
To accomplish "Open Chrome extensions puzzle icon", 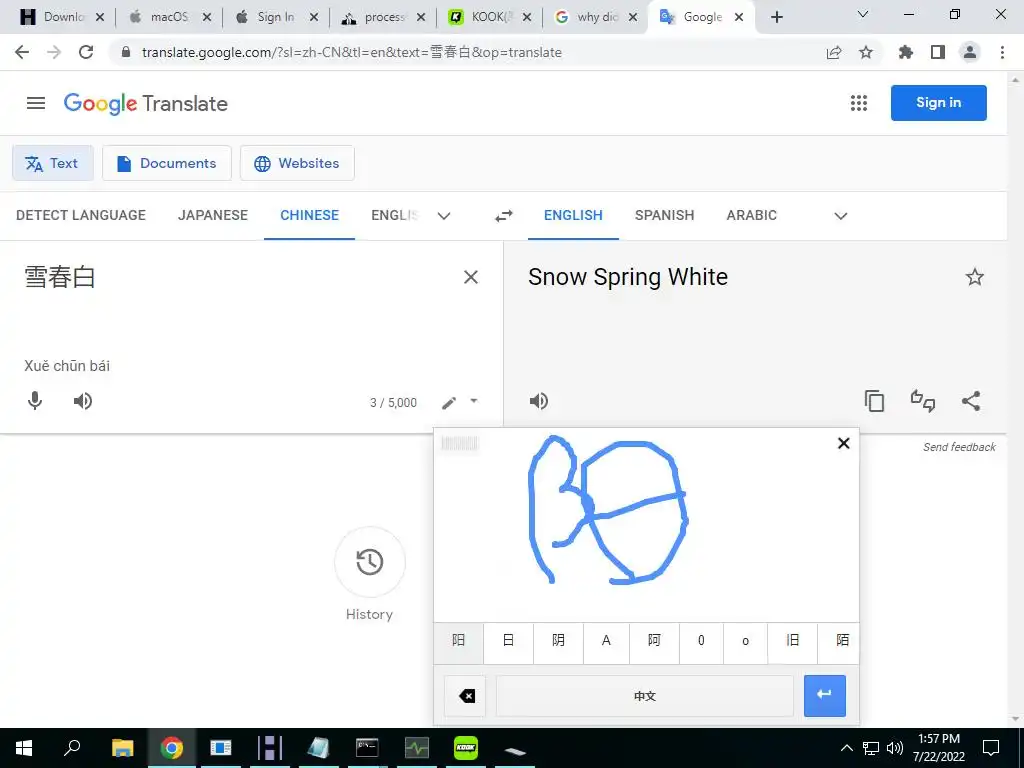I will pyautogui.click(x=906, y=52).
